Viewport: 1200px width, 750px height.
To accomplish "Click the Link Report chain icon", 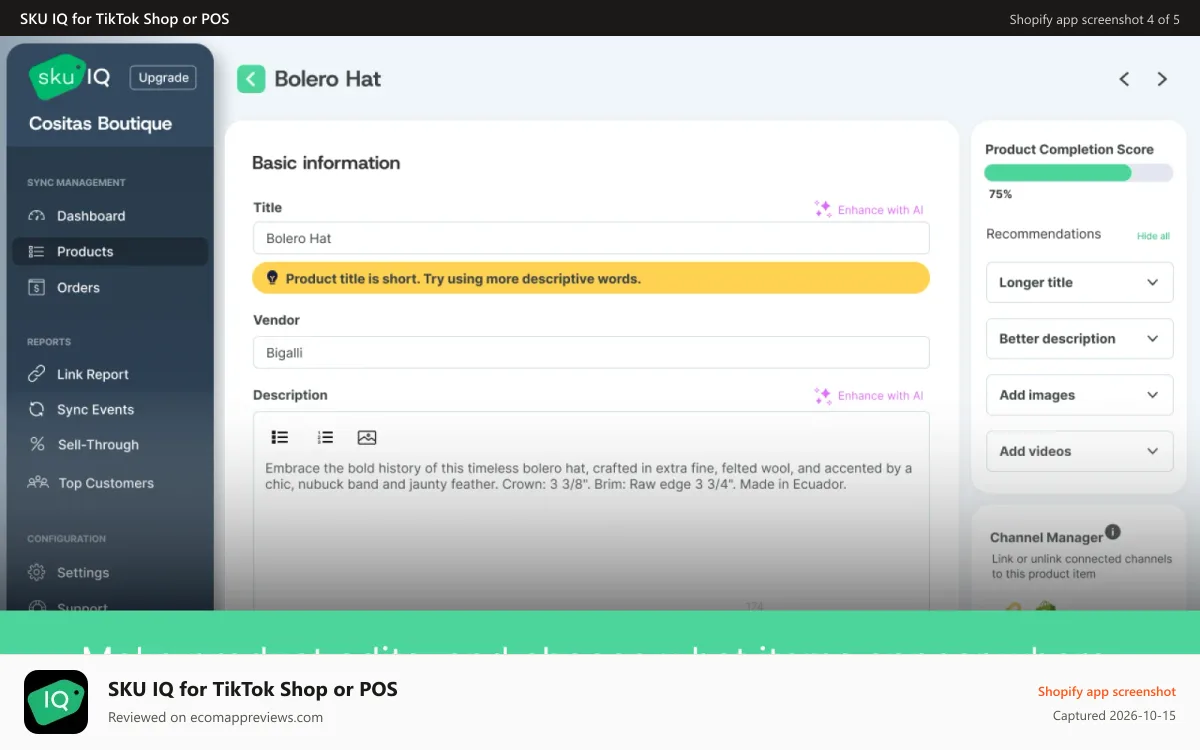I will [37, 374].
